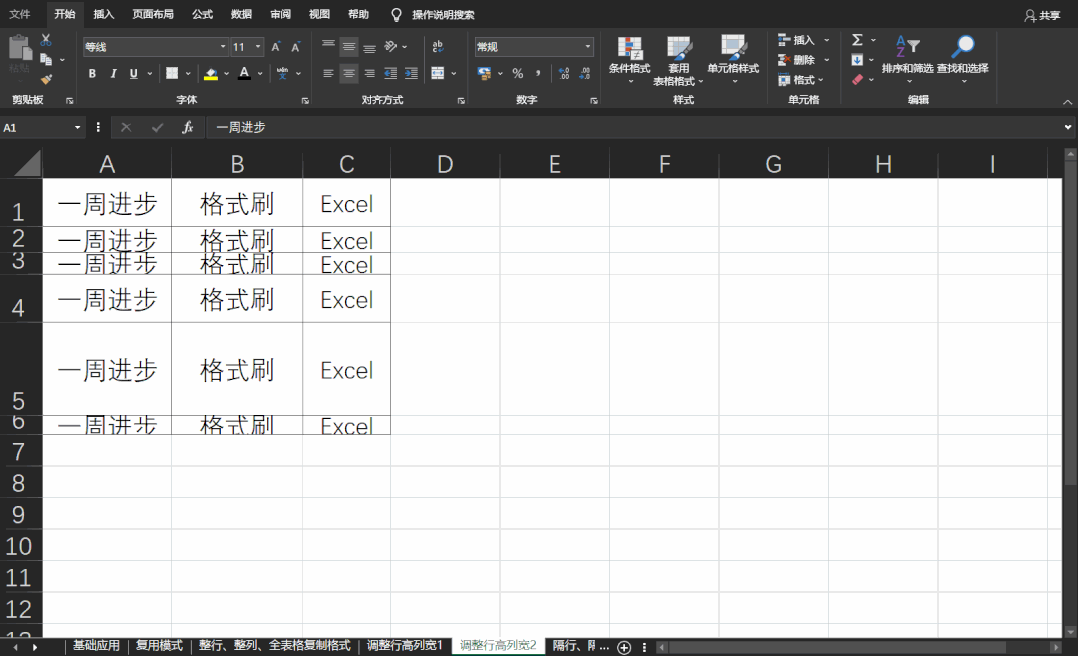Click the percent style % icon
Image resolution: width=1078 pixels, height=656 pixels.
coord(518,73)
